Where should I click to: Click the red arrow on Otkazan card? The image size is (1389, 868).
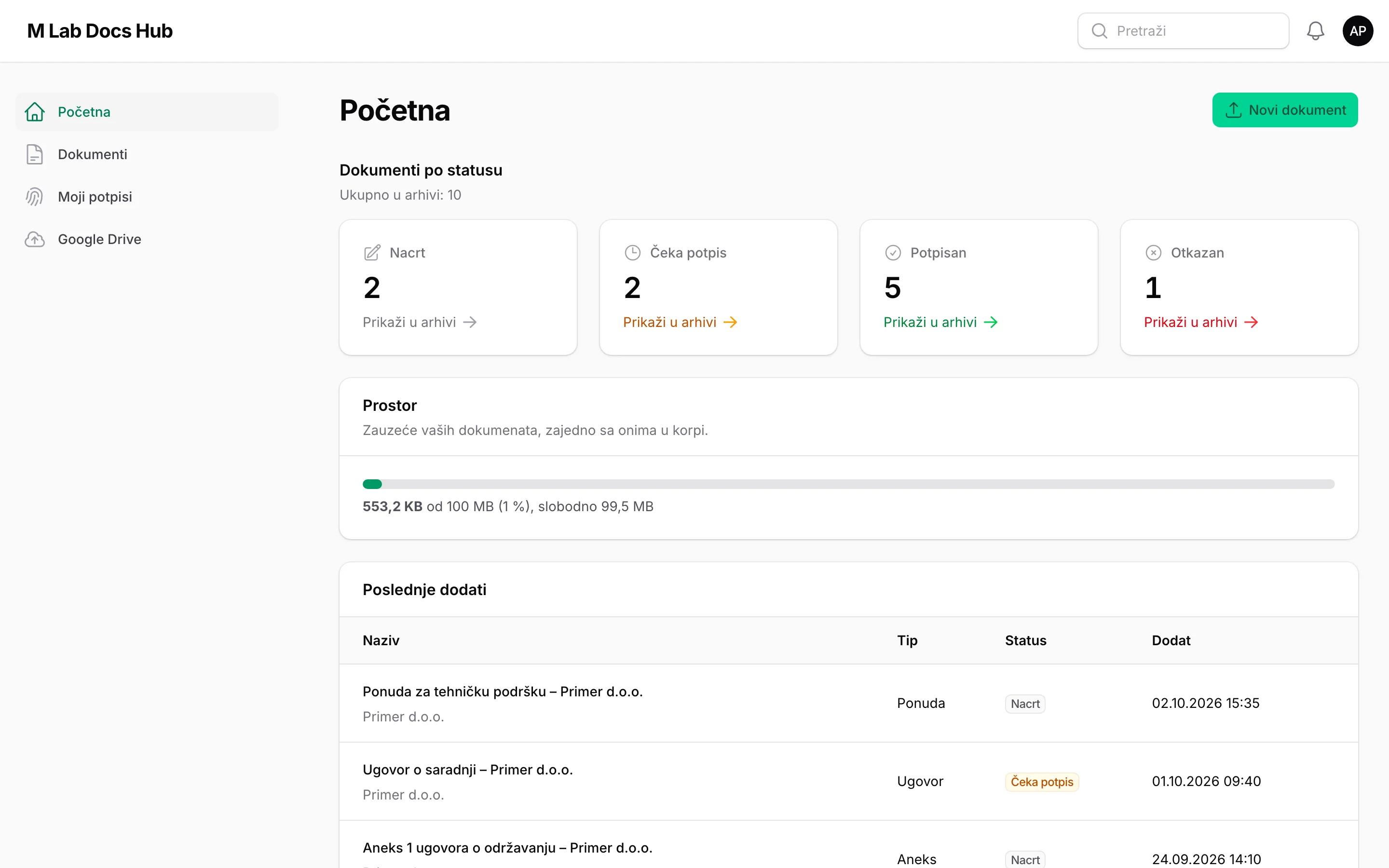tap(1251, 322)
